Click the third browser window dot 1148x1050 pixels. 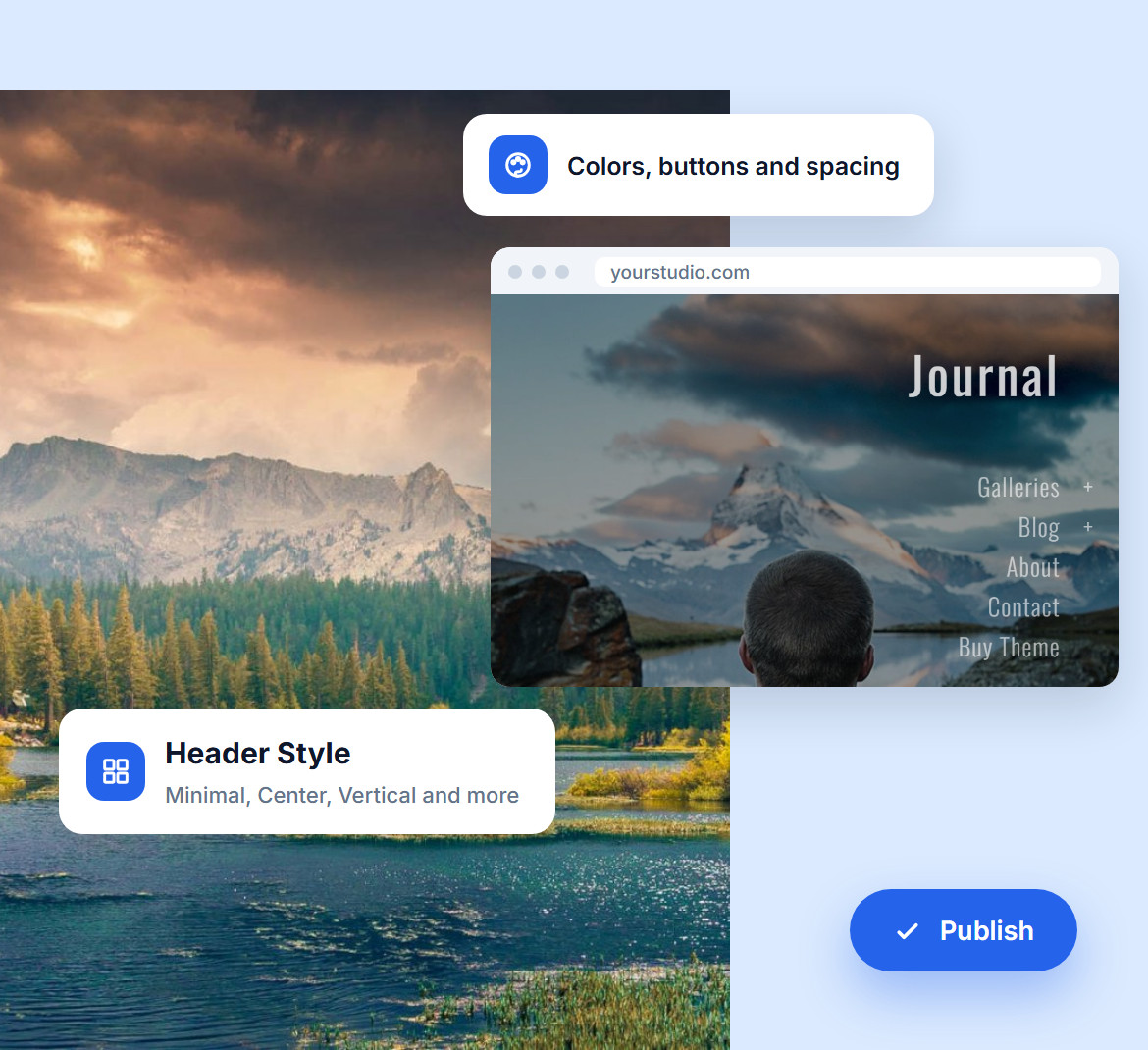tap(562, 272)
